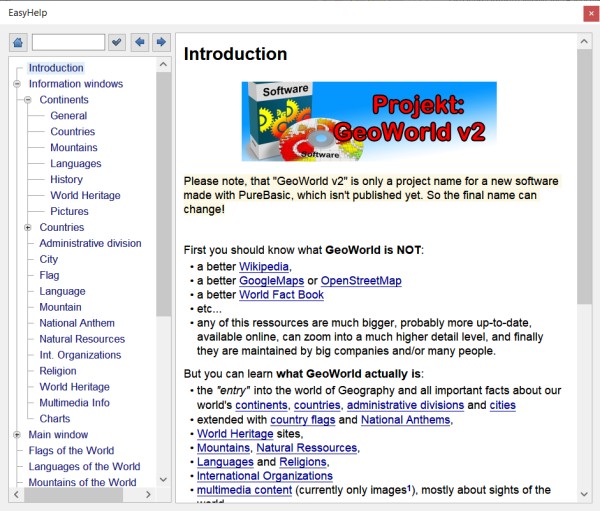Follow the Natural Ressources link

click(x=307, y=448)
